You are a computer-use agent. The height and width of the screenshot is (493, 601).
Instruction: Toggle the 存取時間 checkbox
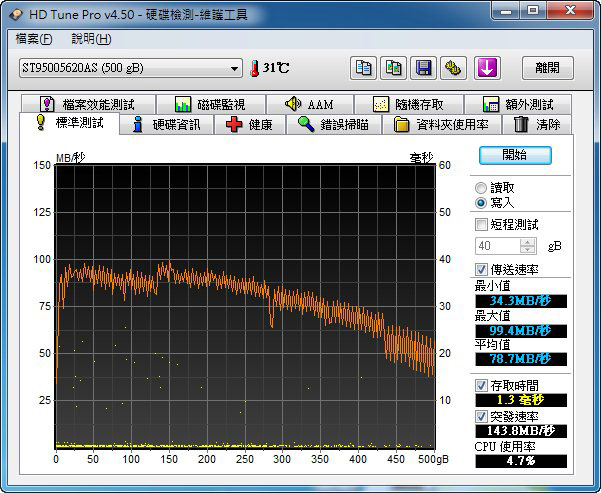(x=481, y=385)
